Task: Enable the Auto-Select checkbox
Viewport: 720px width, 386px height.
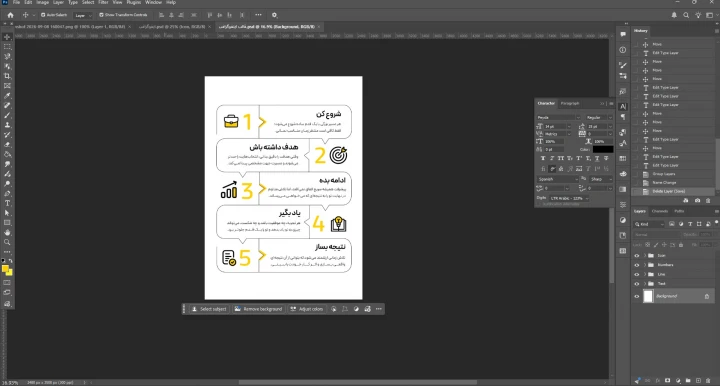Action: 43,15
